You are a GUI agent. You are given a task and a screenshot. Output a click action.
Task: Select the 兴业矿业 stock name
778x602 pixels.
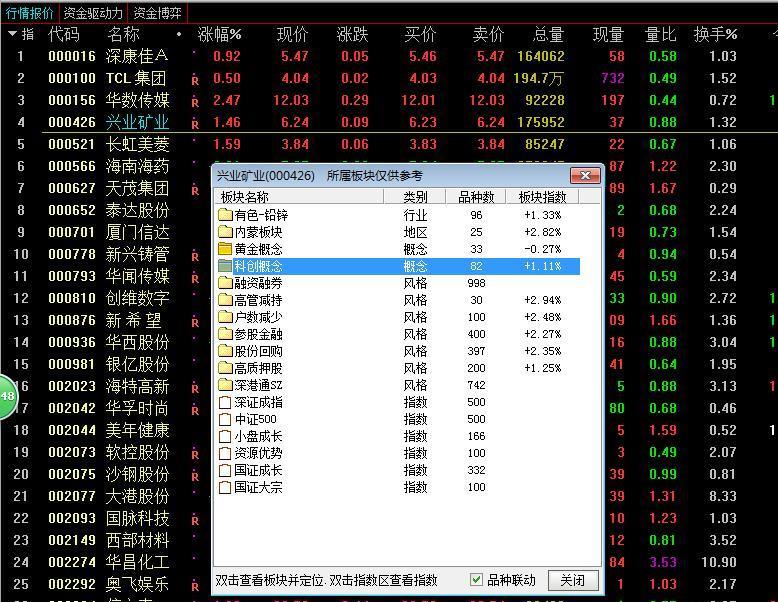[137, 122]
